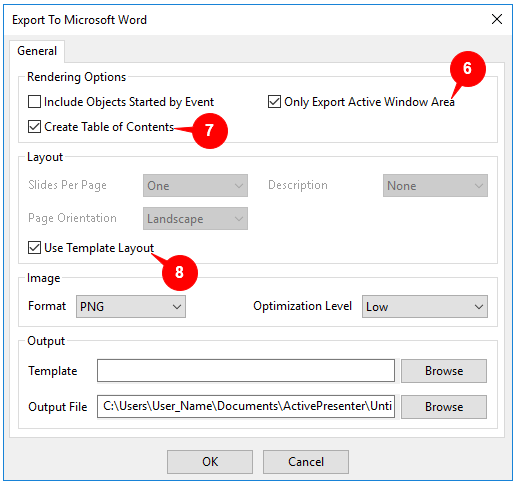Click the Output File label

[58, 407]
